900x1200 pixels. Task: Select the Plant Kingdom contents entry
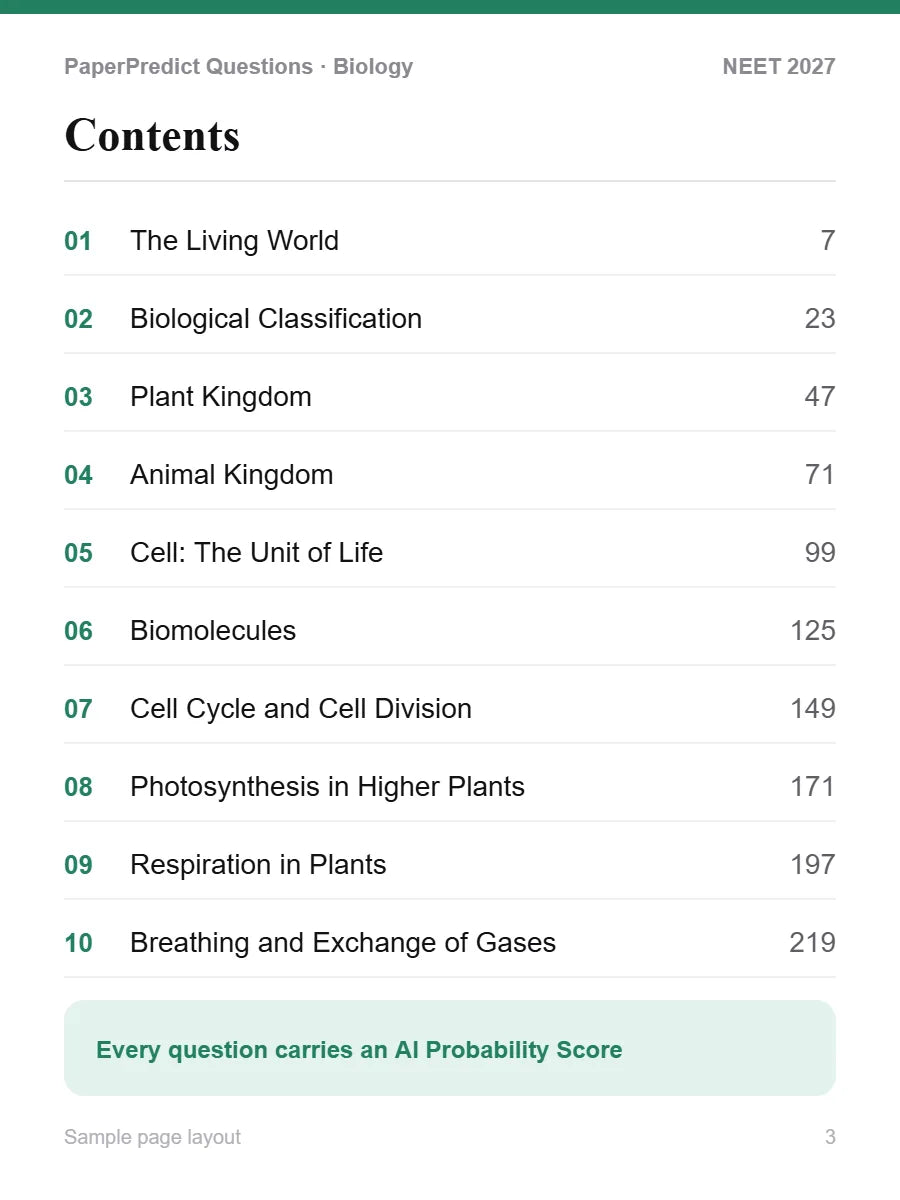coord(450,397)
